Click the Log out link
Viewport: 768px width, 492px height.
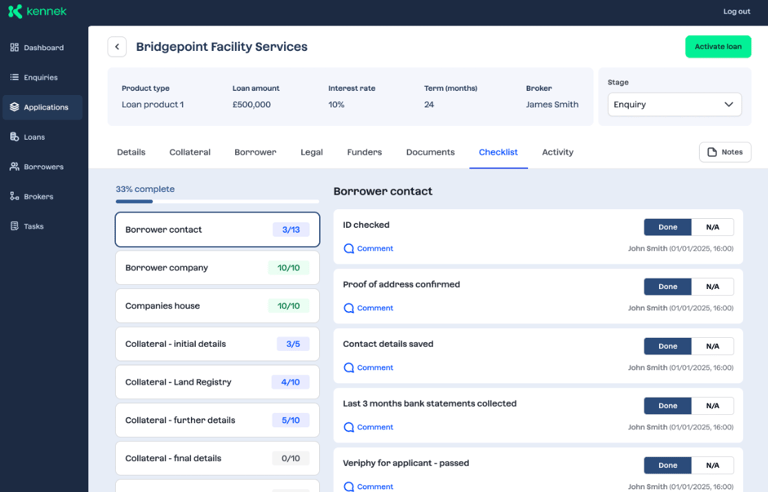[736, 12]
